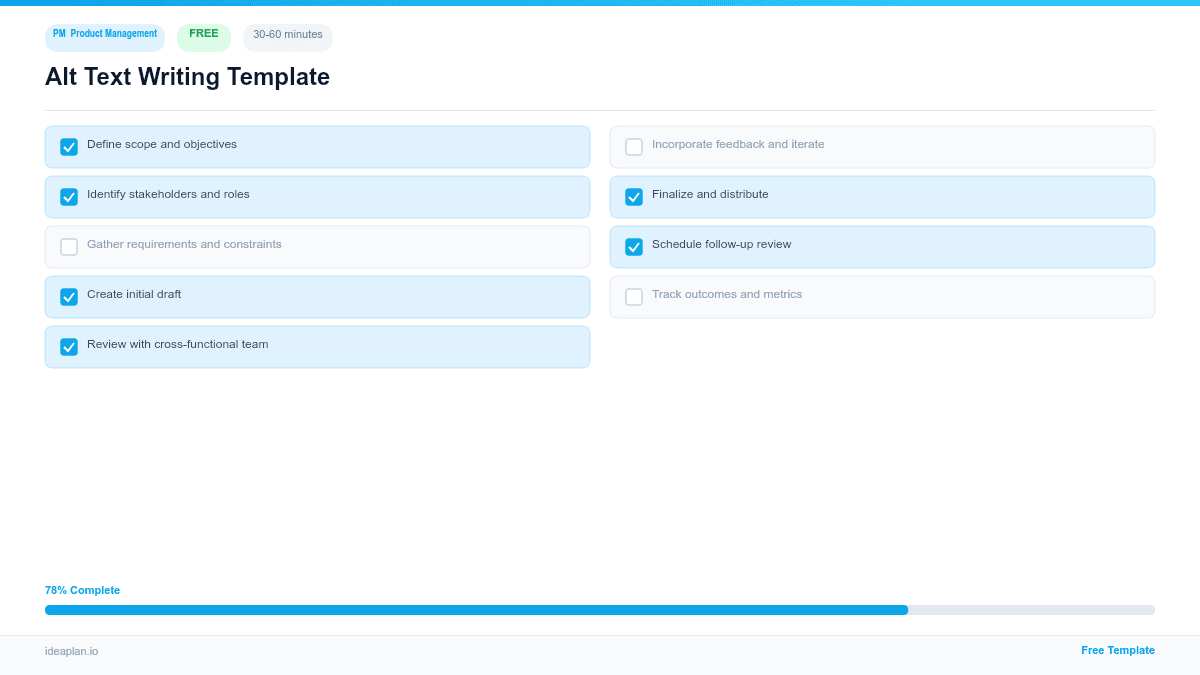
Task: Select the PM Product Management badge
Action: [x=104, y=36]
